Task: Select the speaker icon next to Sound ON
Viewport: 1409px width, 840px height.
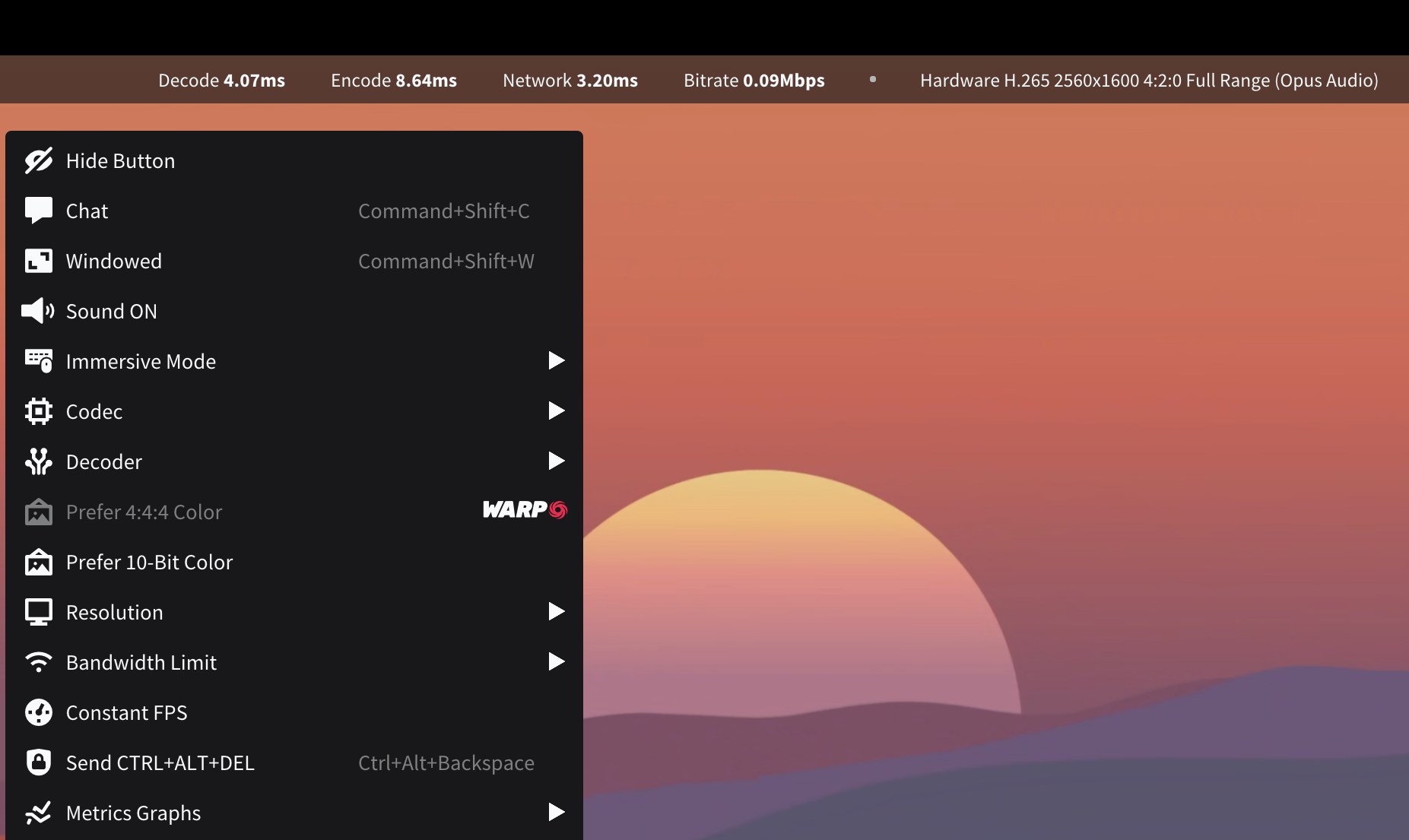Action: pyautogui.click(x=39, y=311)
